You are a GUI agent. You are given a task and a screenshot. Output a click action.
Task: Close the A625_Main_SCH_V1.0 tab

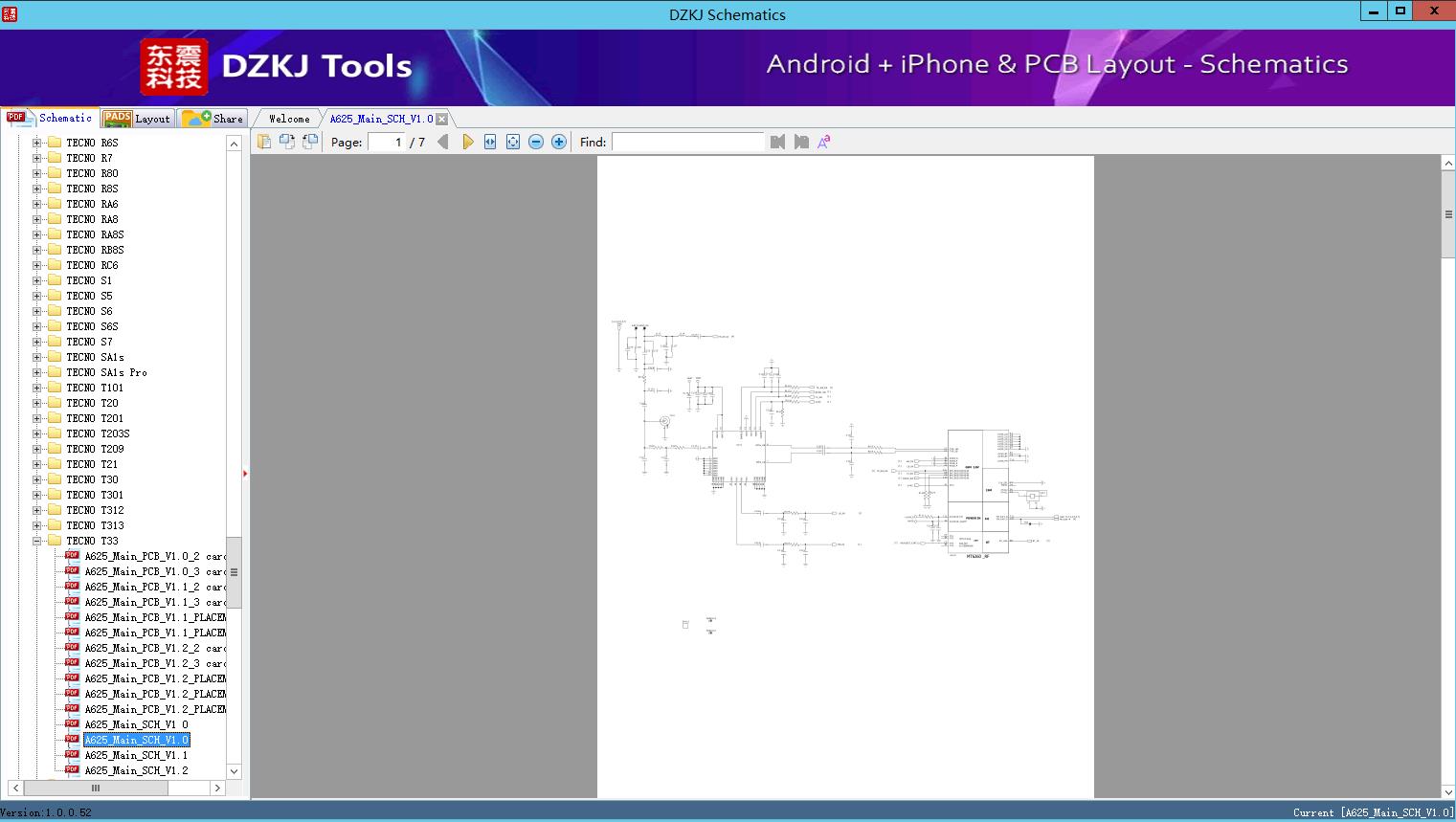441,119
